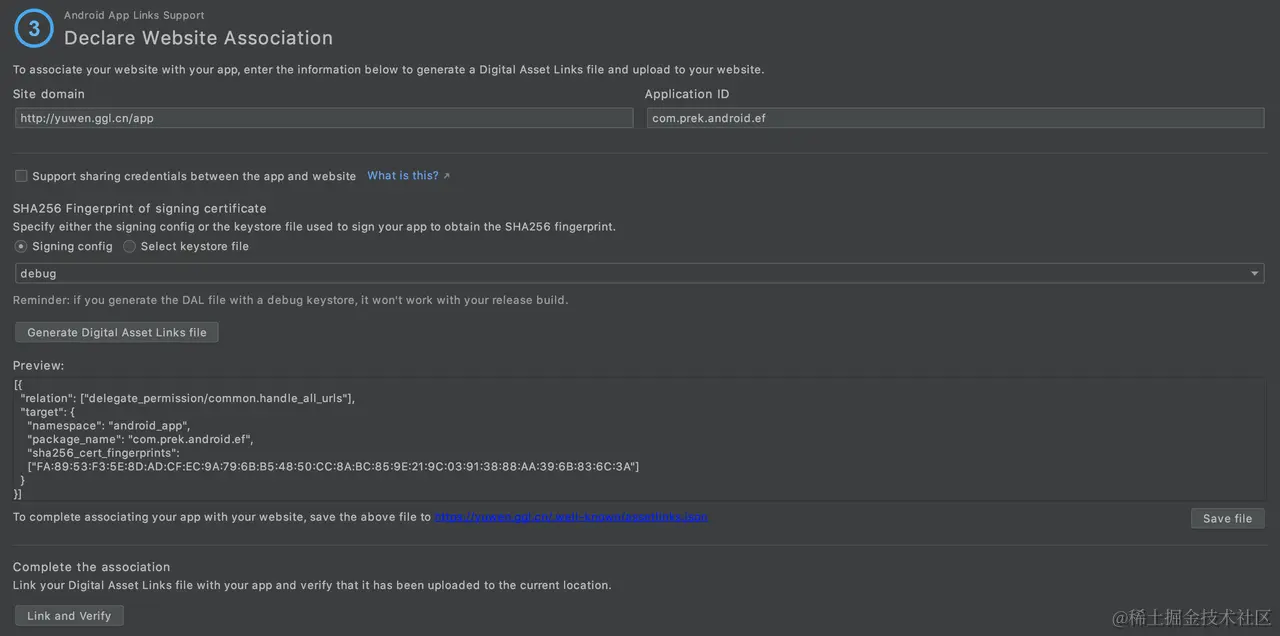
Task: Choose the Select keystore file option
Action: 129,246
